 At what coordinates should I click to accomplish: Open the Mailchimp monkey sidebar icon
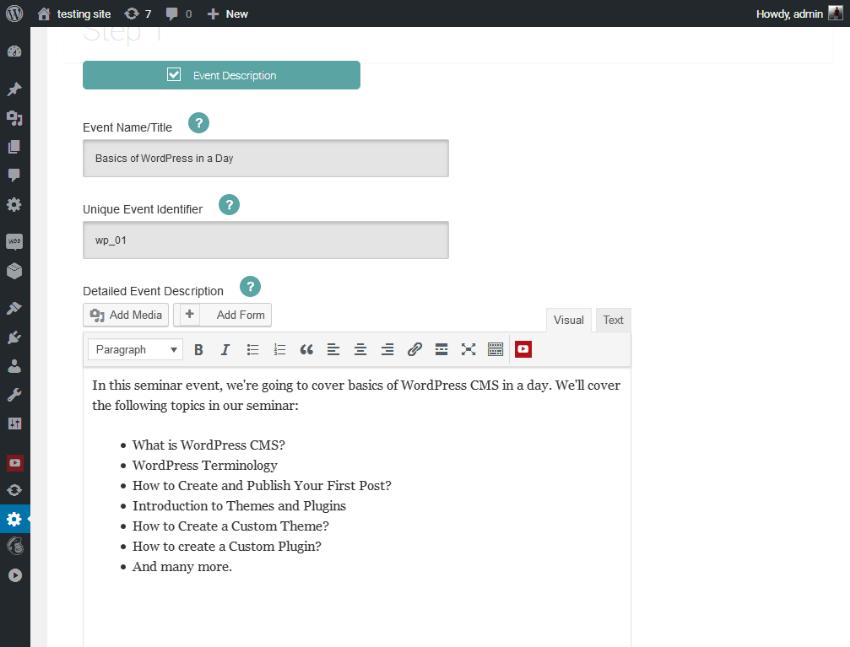click(15, 546)
